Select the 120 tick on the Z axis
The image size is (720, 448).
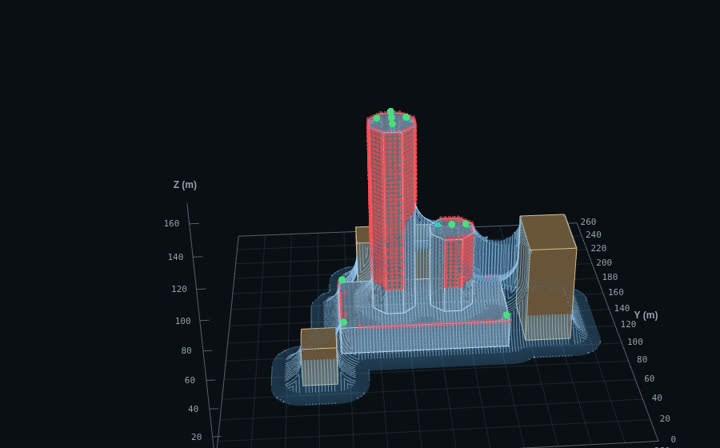[x=179, y=289]
